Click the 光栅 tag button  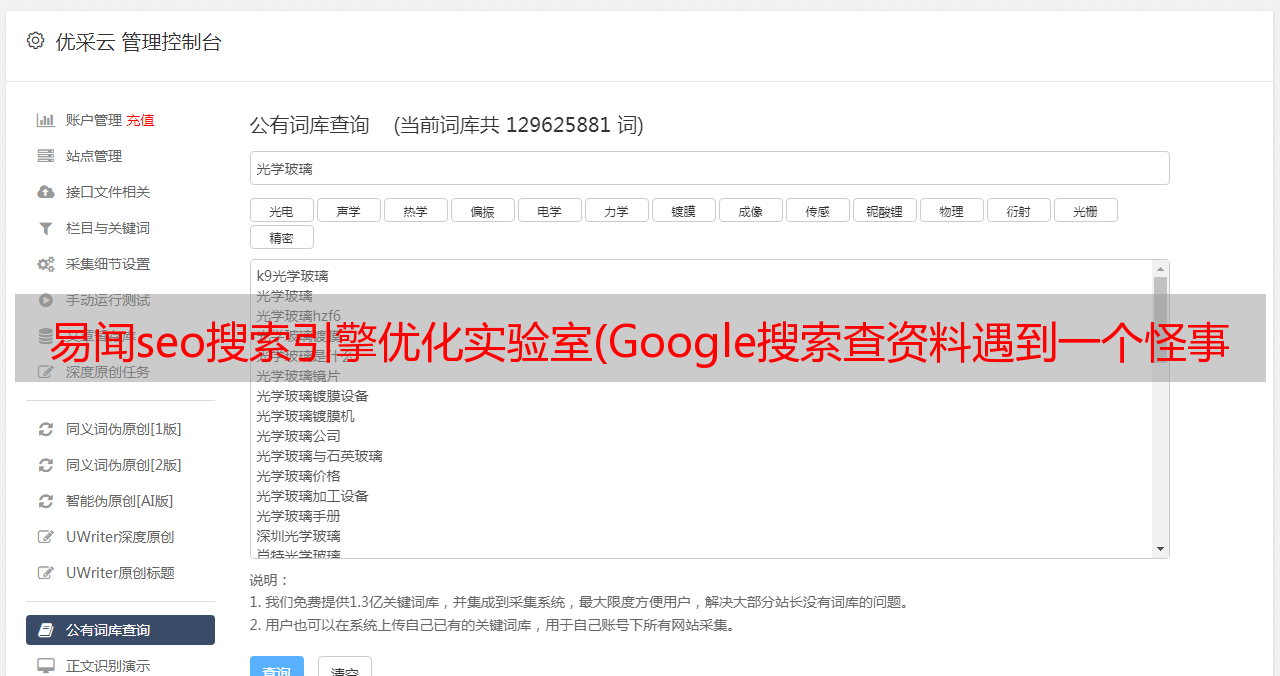tap(1086, 210)
